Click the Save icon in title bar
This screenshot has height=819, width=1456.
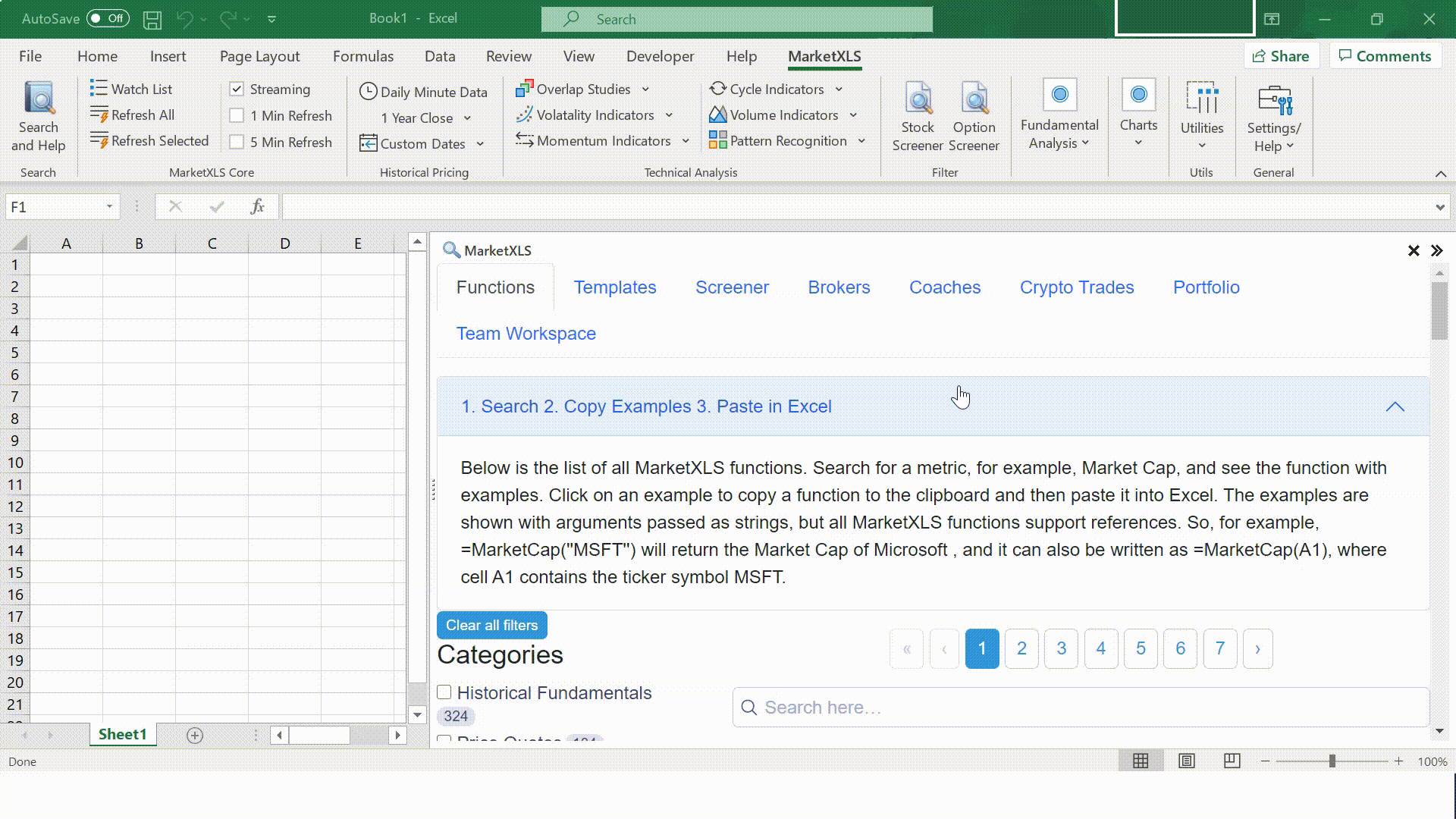pos(152,19)
